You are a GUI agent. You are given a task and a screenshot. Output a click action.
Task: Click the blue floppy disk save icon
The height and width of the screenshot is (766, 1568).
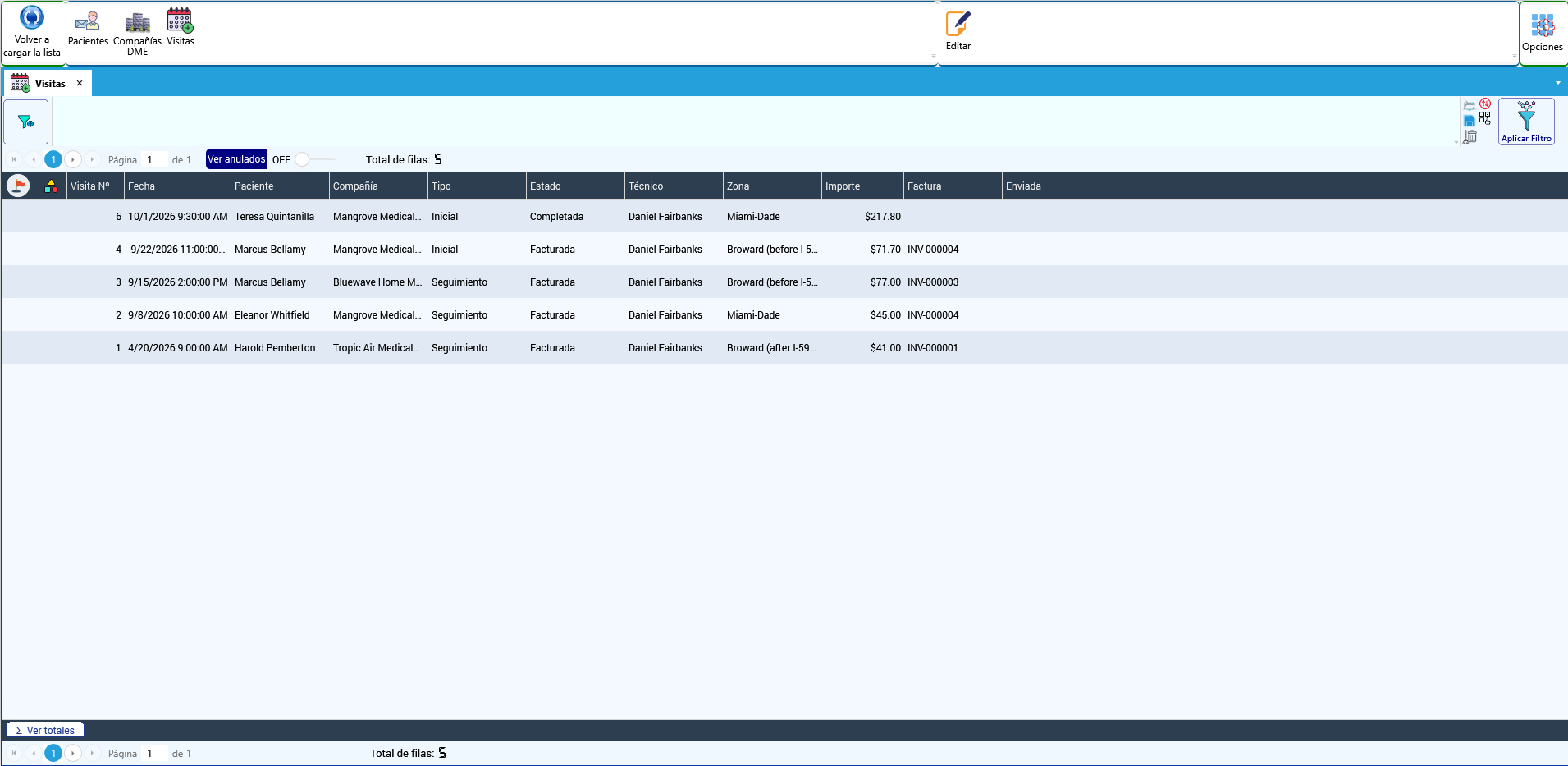(x=1470, y=121)
